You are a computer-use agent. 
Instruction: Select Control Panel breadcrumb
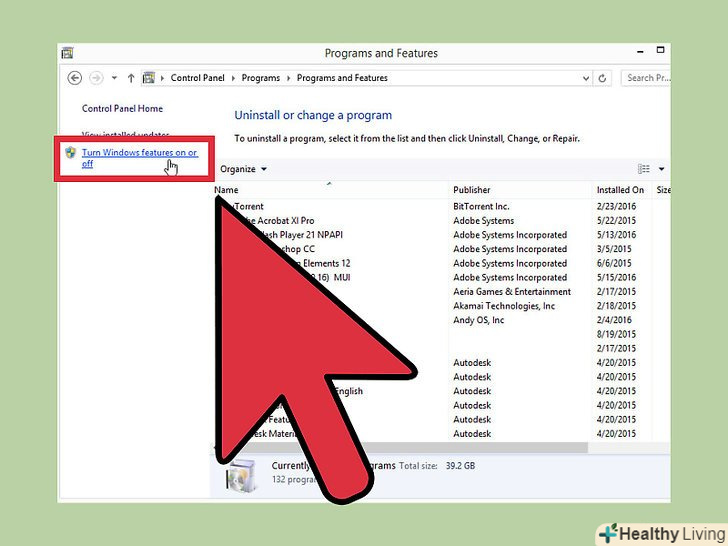point(197,78)
